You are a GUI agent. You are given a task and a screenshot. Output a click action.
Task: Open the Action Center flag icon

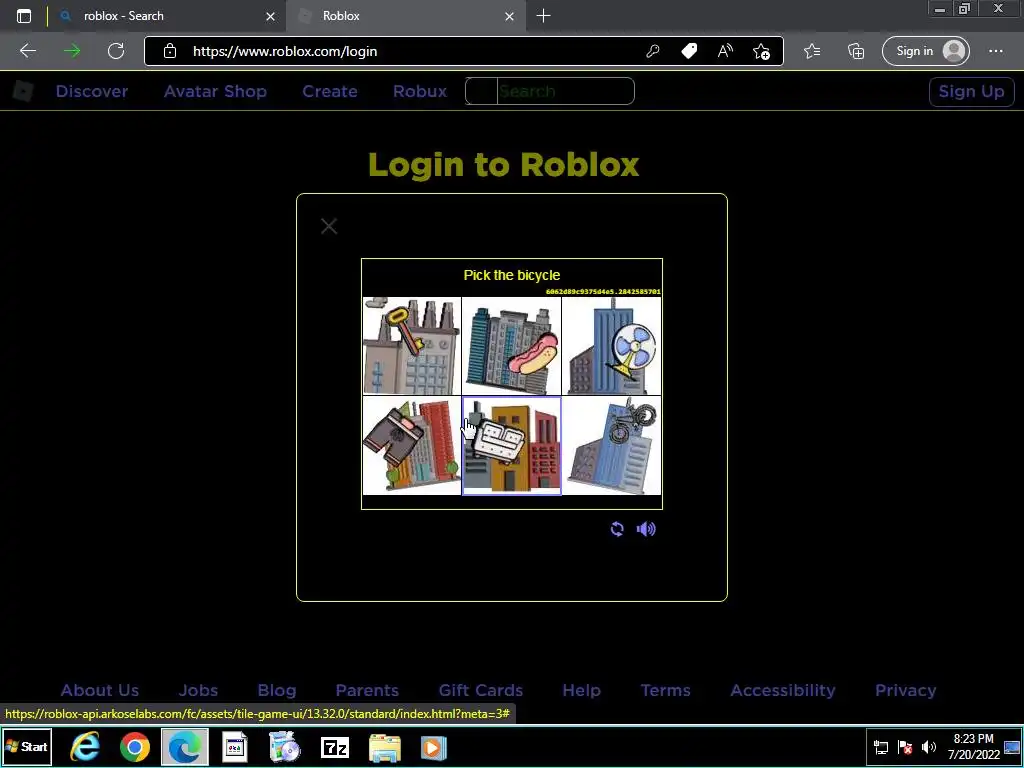point(904,747)
